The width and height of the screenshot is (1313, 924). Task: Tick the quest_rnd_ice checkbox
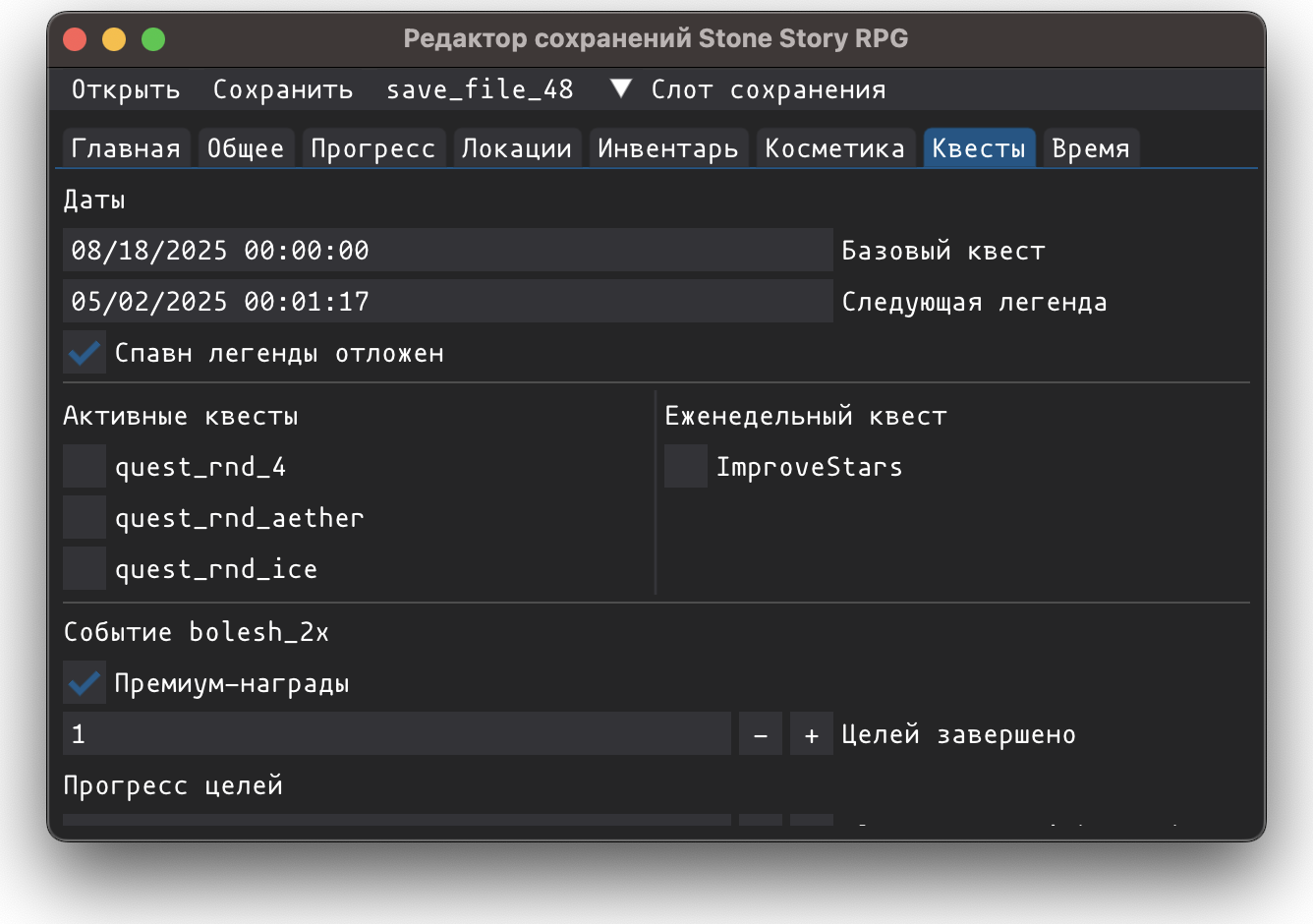tap(85, 569)
